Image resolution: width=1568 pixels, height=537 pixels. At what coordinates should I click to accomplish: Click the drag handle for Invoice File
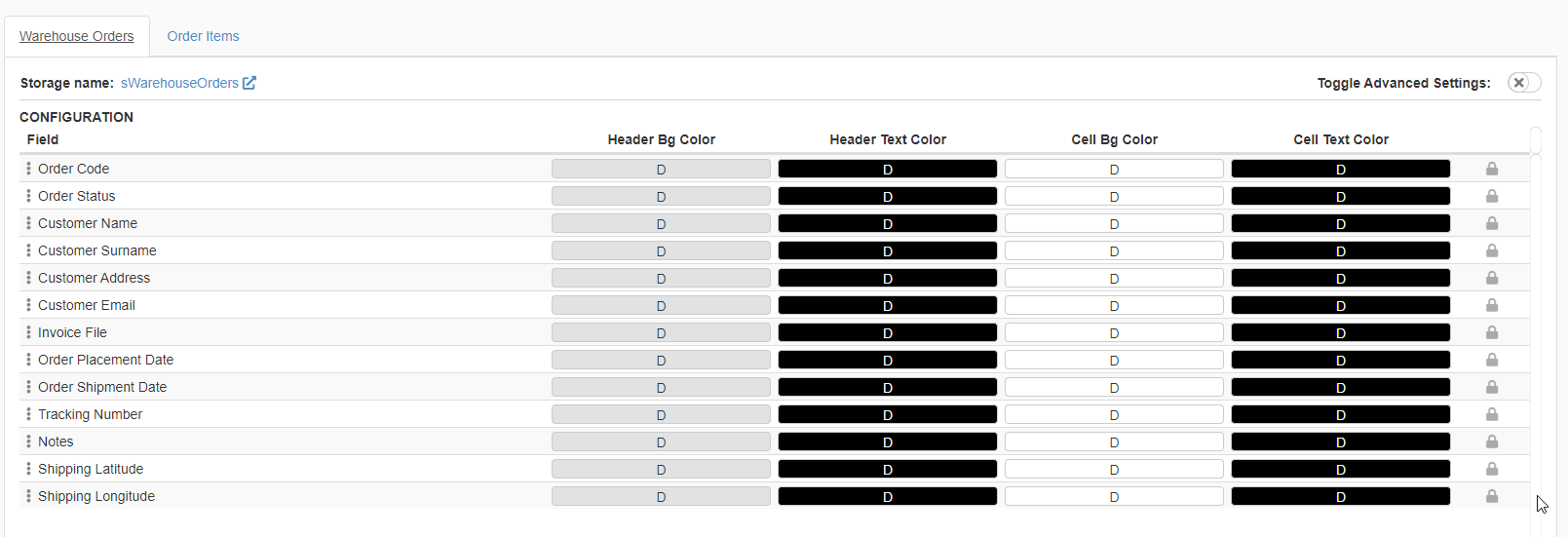[x=28, y=332]
